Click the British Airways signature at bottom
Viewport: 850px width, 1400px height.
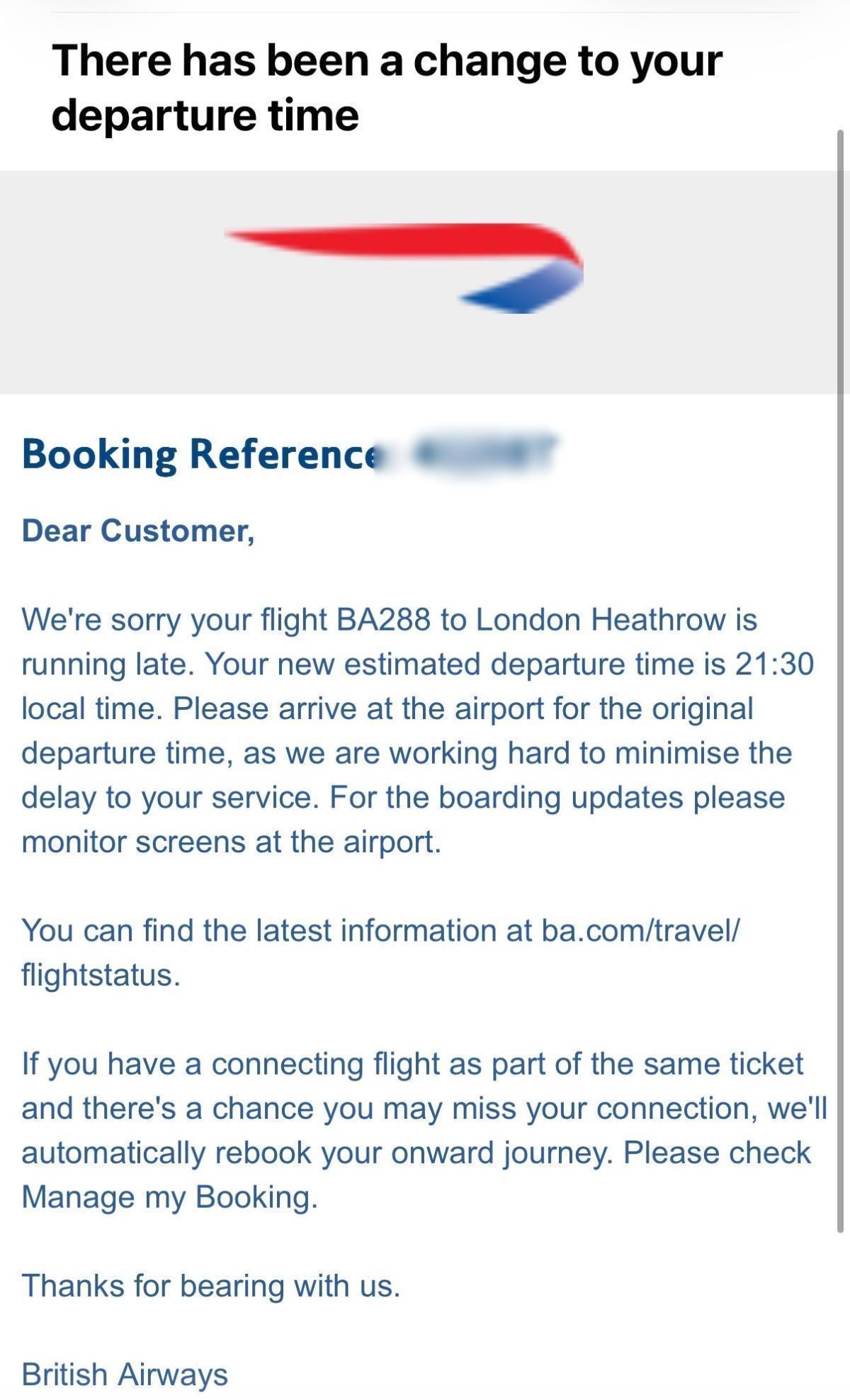pyautogui.click(x=125, y=1374)
